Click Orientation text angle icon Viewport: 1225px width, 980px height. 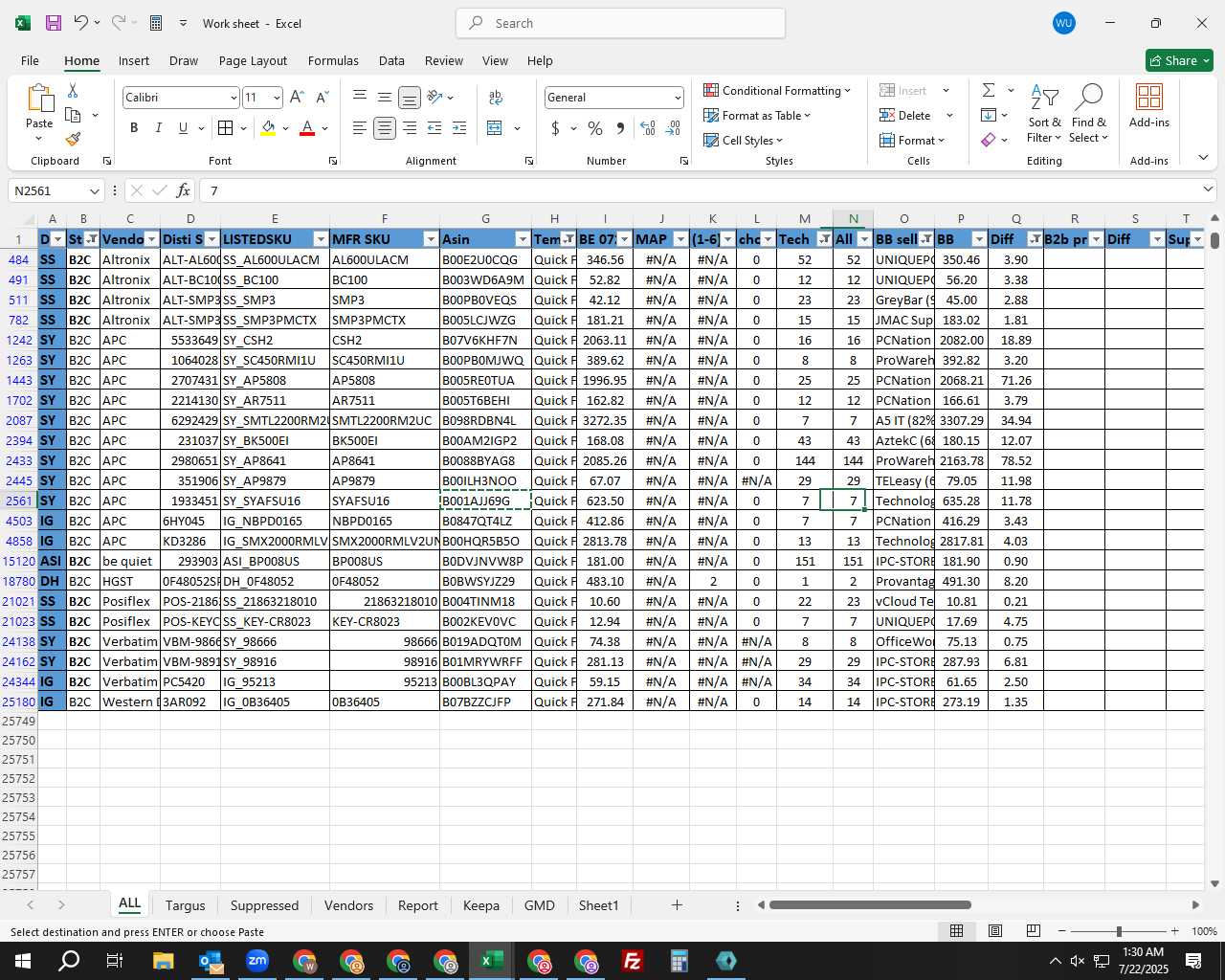(434, 98)
